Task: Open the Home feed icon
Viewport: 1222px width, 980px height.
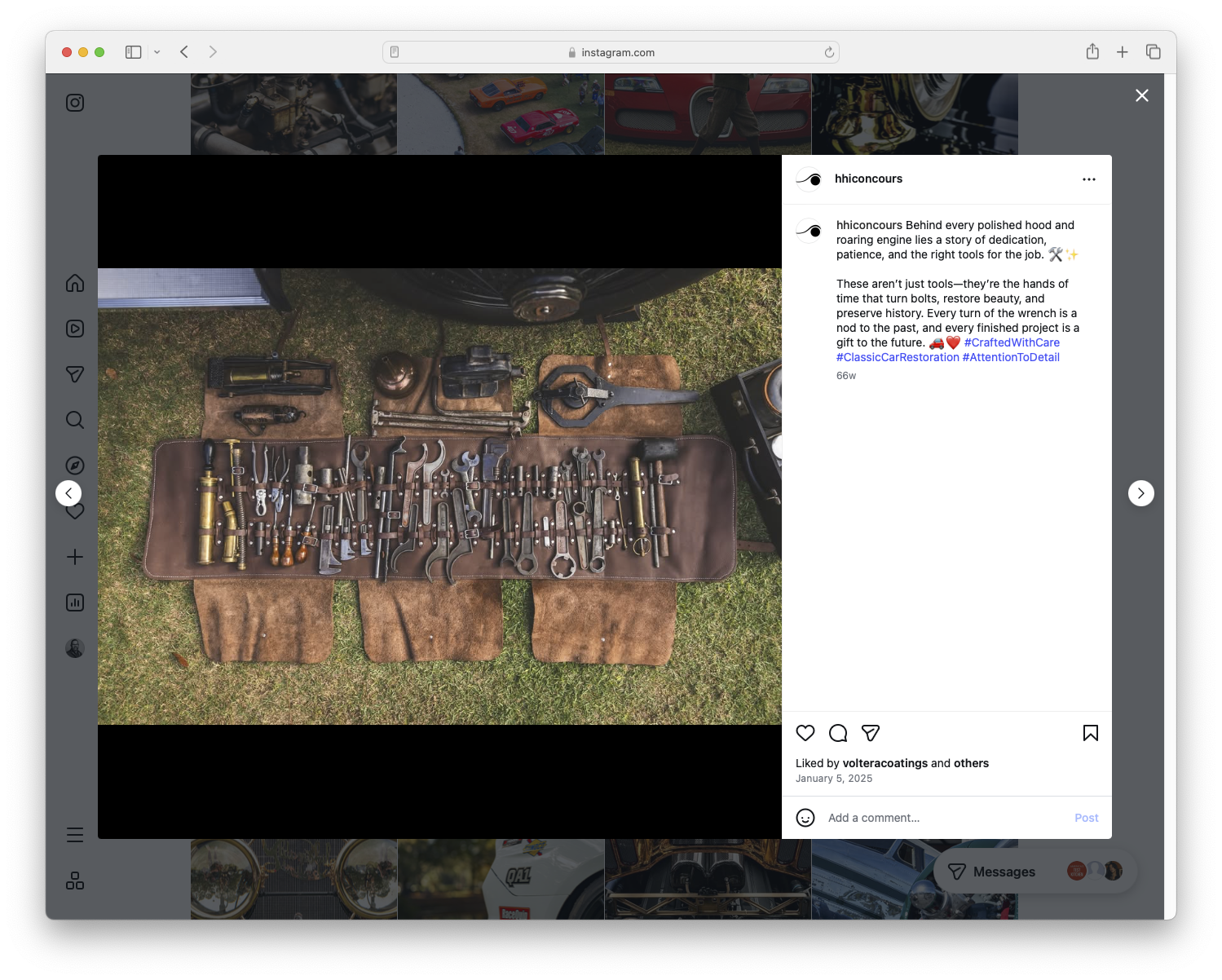Action: tap(74, 283)
